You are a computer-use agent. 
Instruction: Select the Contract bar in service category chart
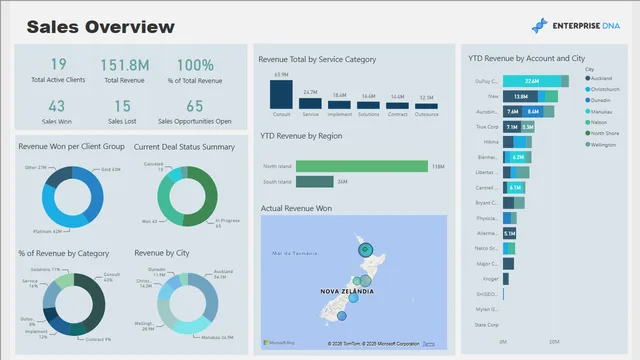click(x=397, y=106)
